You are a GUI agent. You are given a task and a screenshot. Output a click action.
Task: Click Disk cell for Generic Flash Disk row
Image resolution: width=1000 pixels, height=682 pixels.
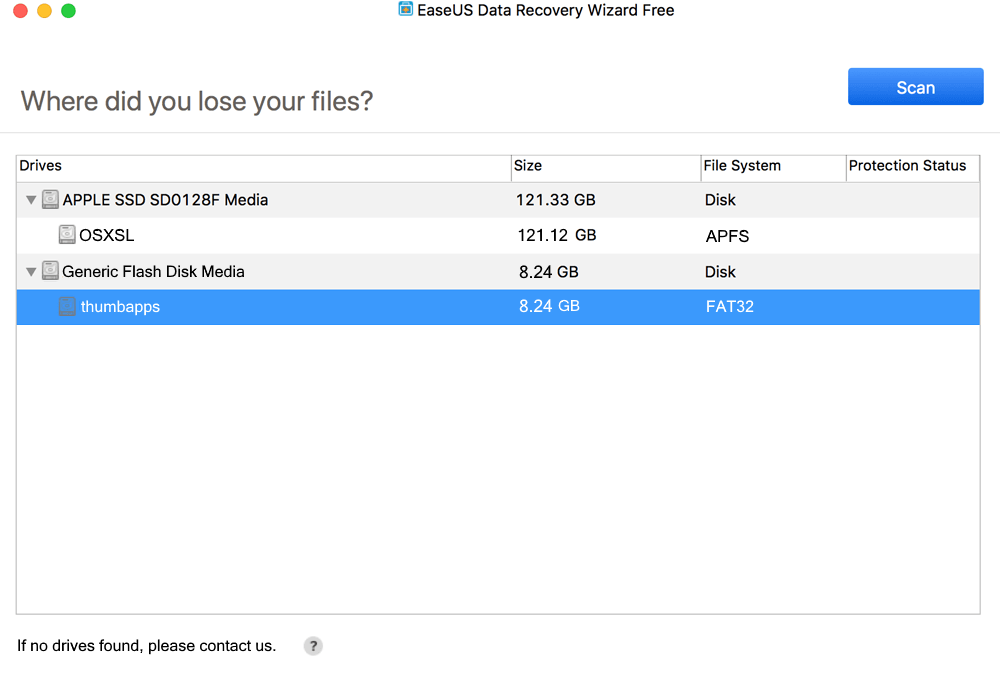point(720,272)
